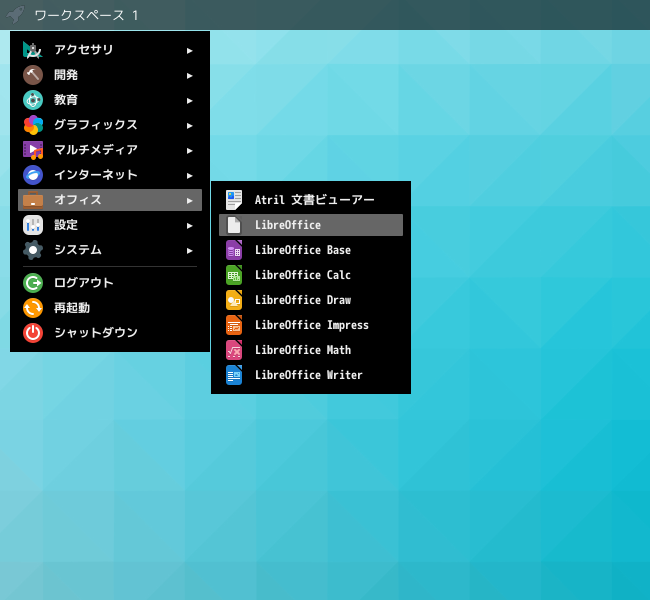The width and height of the screenshot is (650, 600).
Task: Click the オフィス briefcase icon
Action: [33, 200]
